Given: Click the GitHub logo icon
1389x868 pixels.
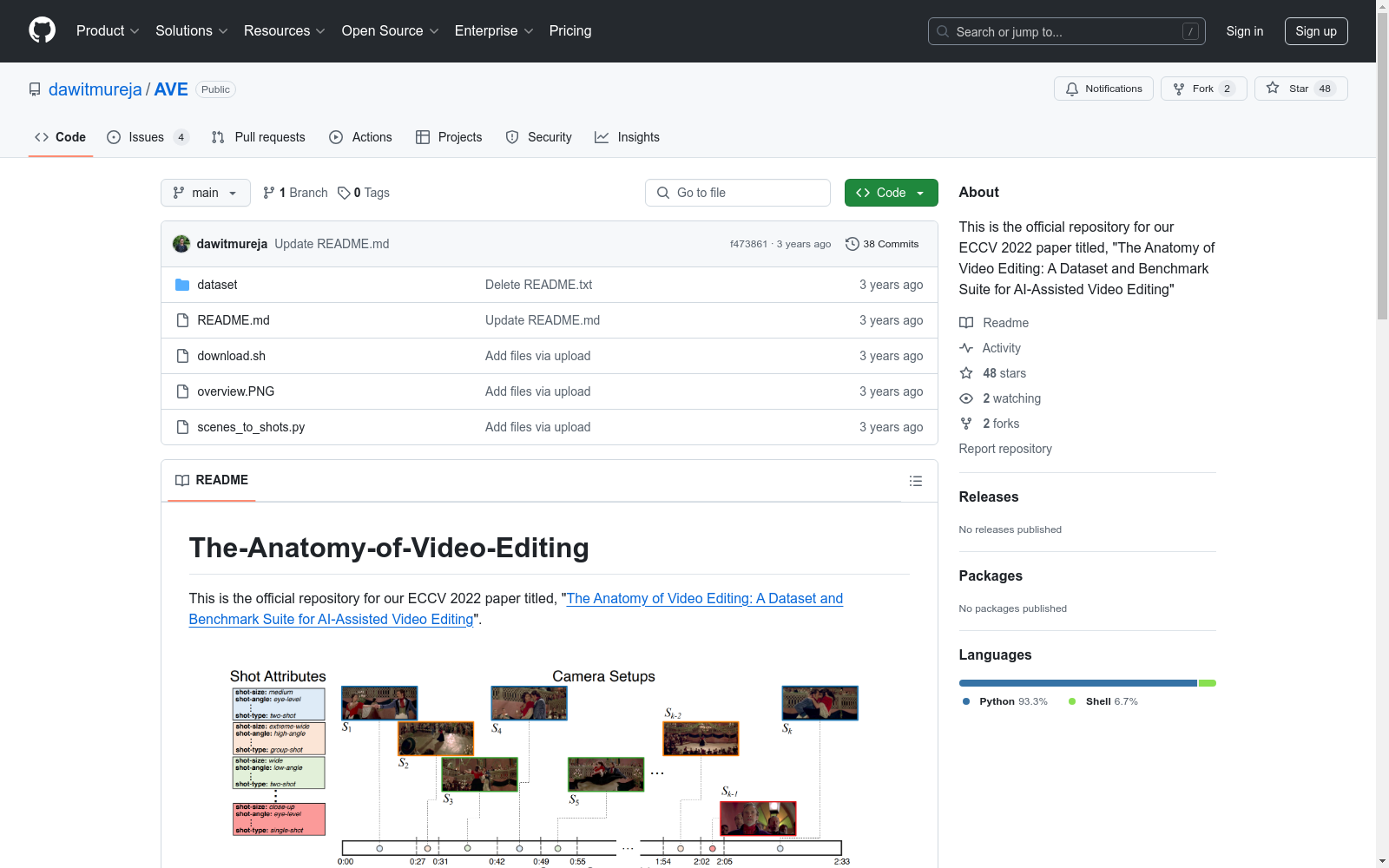Looking at the screenshot, I should coord(42,30).
